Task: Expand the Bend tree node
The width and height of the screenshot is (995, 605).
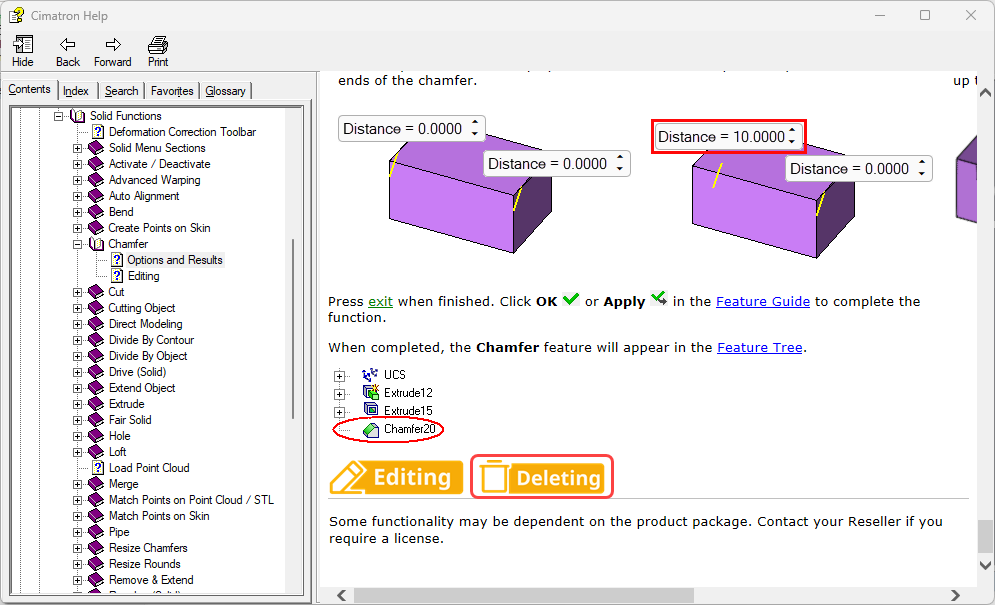Action: pyautogui.click(x=77, y=212)
